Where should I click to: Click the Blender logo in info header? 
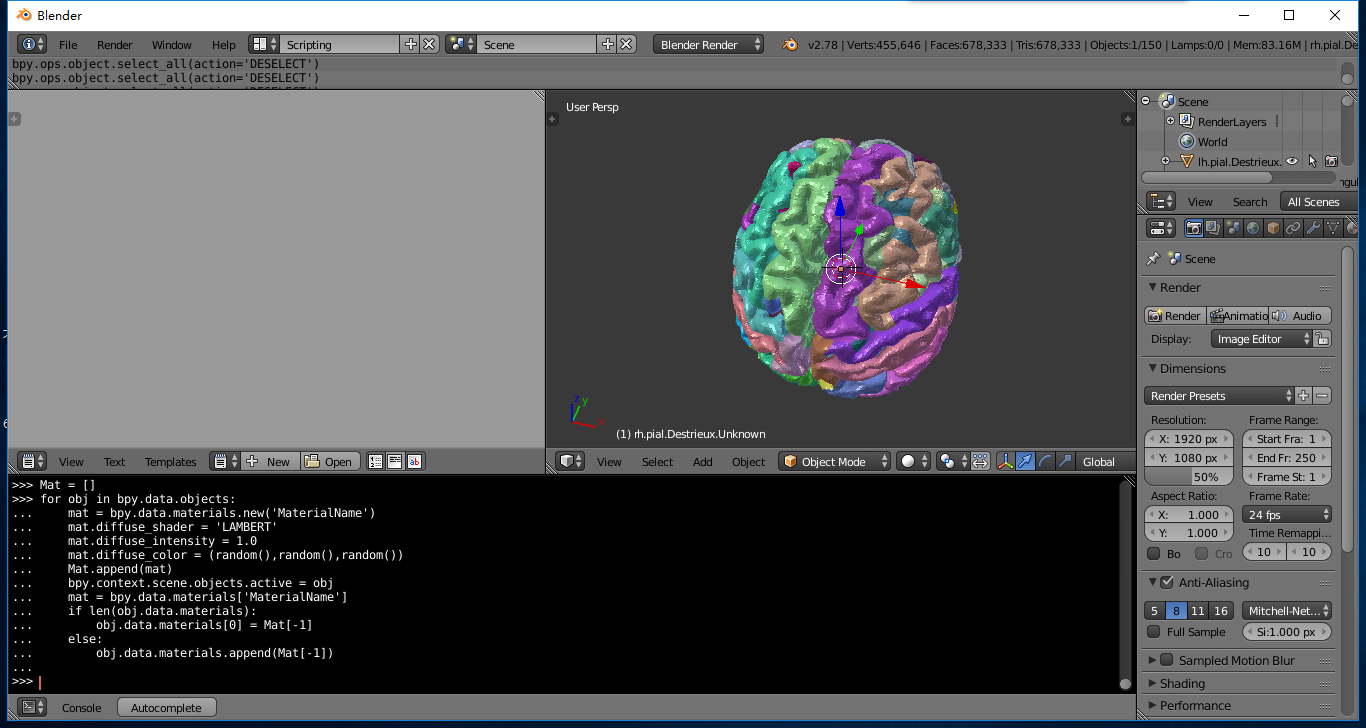791,44
